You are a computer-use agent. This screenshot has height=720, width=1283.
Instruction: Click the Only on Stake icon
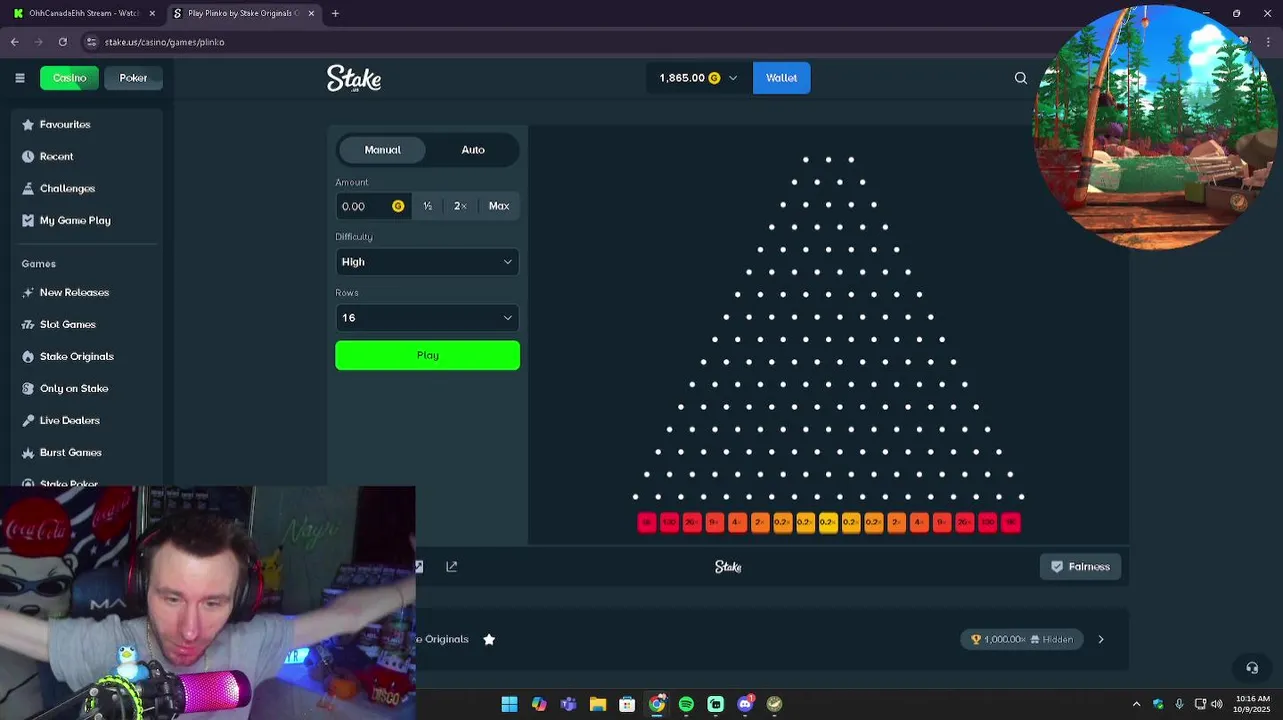pos(28,389)
